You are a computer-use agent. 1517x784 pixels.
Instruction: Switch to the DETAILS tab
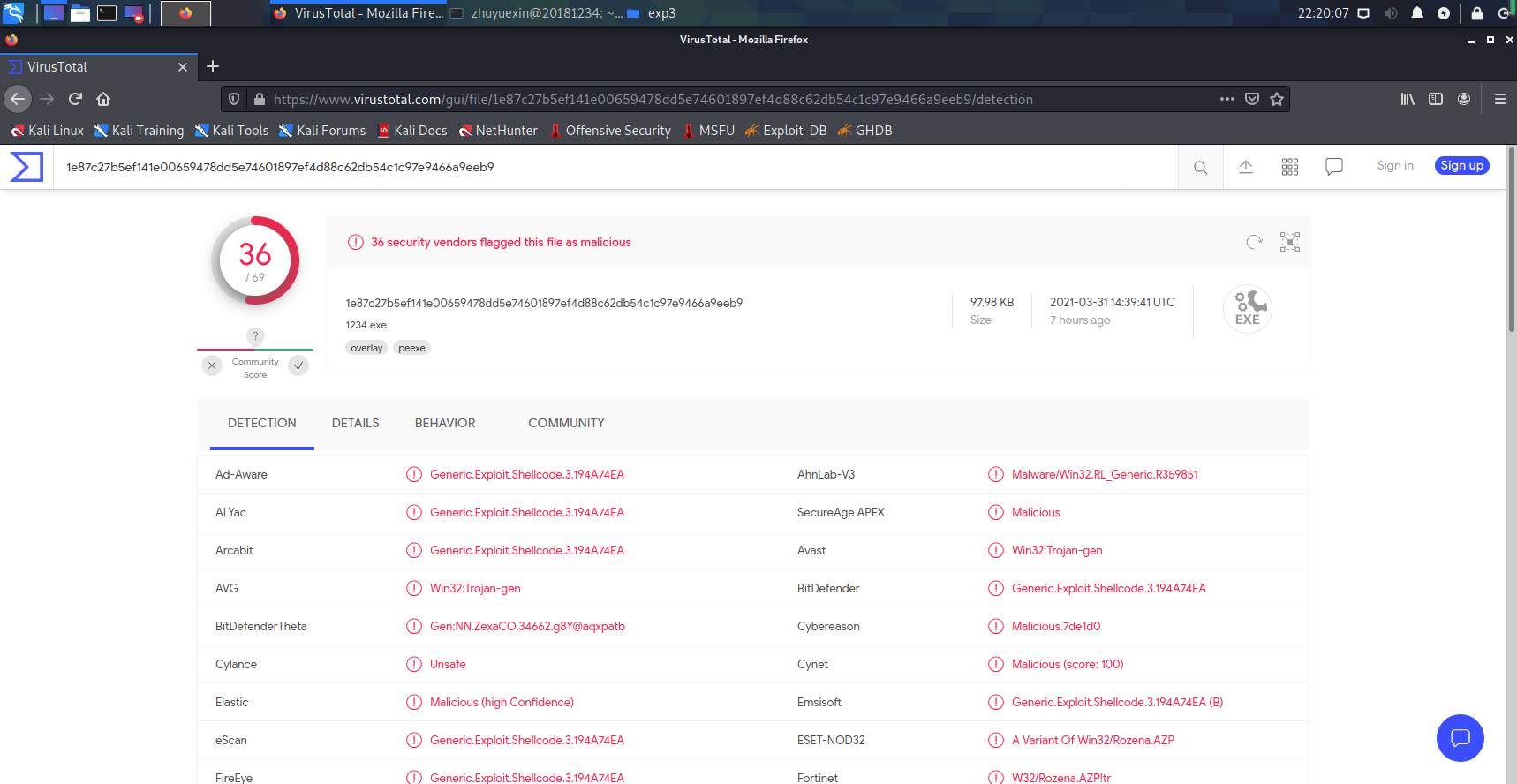(356, 424)
